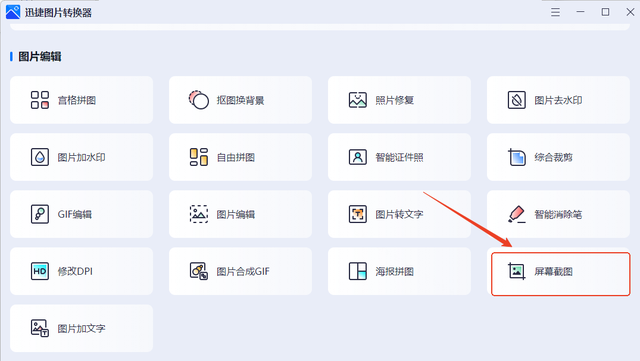Click the 屏幕截图 label text
The image size is (640, 361).
point(553,272)
